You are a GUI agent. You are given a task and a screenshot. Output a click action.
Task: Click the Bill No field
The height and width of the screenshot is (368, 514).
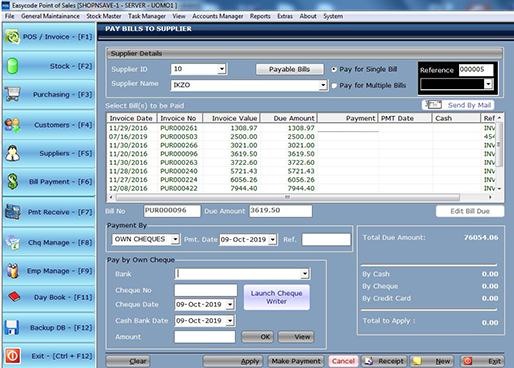tap(172, 211)
